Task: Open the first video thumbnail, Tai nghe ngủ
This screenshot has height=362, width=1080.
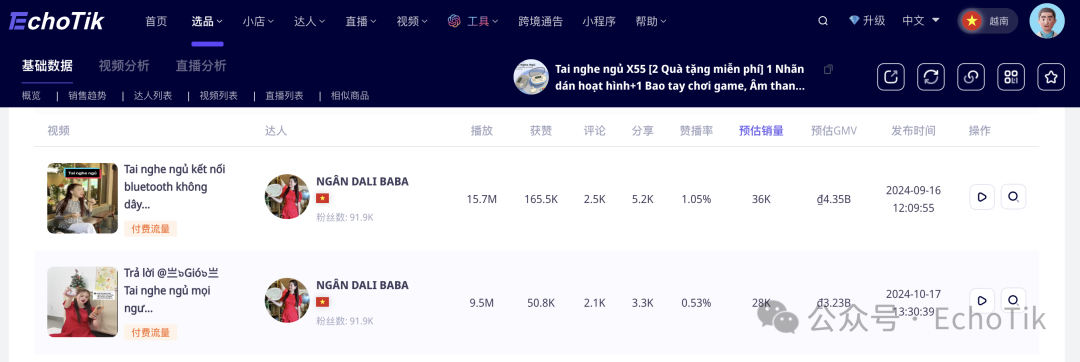Action: pos(83,198)
